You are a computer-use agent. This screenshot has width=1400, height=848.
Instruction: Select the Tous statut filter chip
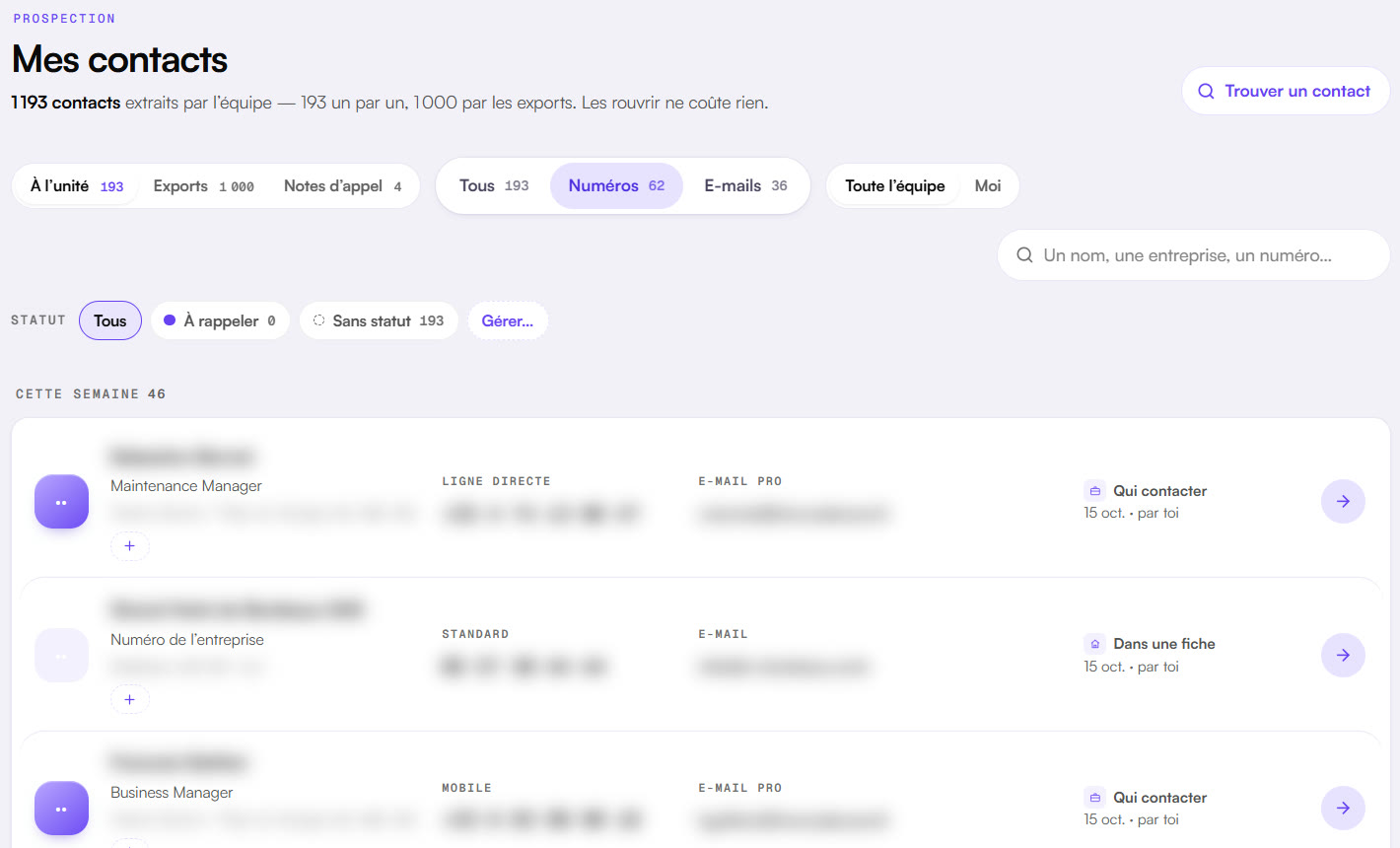110,320
